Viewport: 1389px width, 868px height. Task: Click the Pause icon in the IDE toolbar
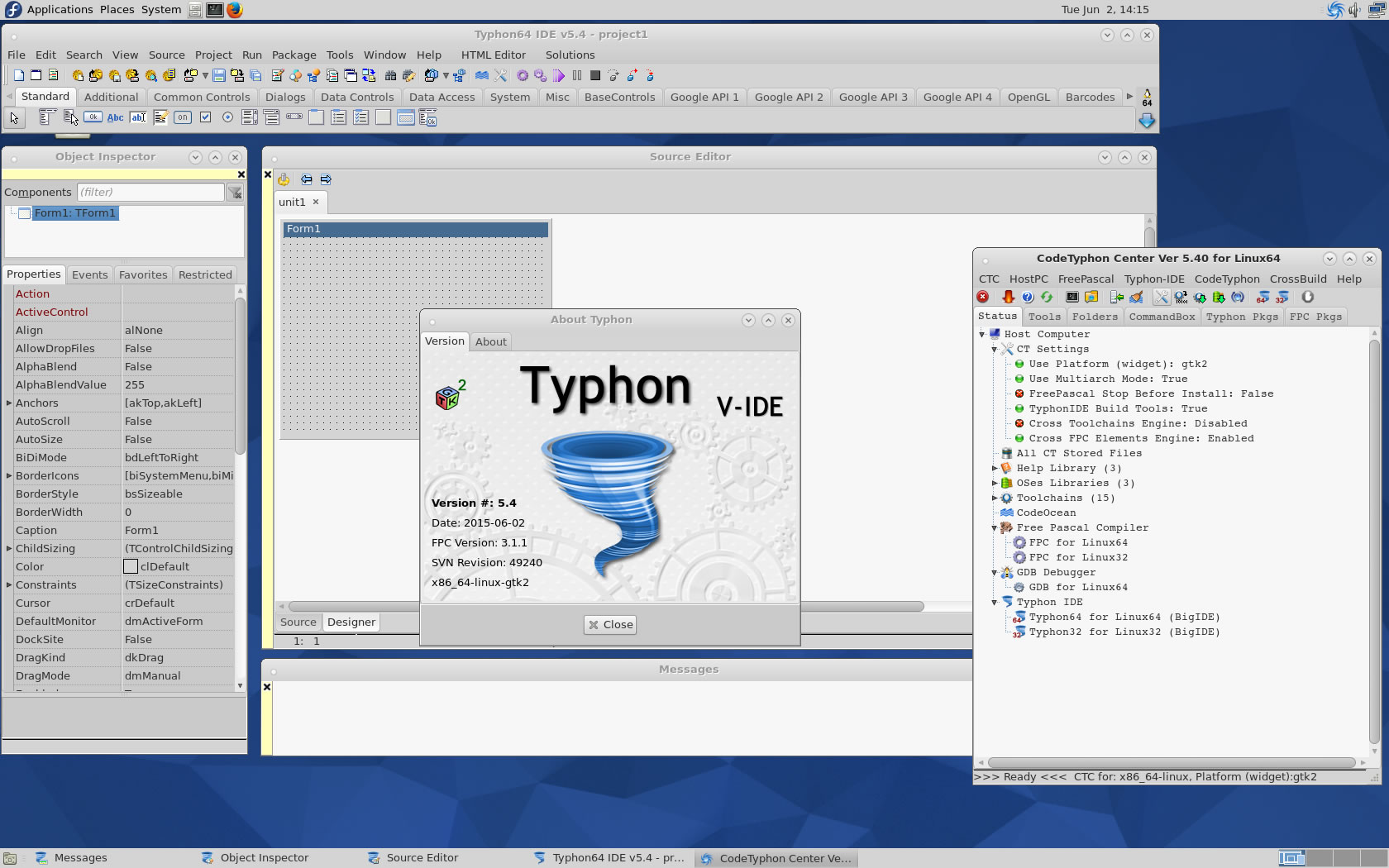click(x=577, y=75)
